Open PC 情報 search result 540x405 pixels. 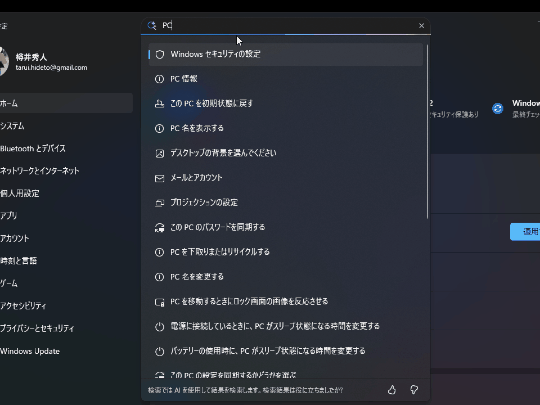pyautogui.click(x=285, y=79)
